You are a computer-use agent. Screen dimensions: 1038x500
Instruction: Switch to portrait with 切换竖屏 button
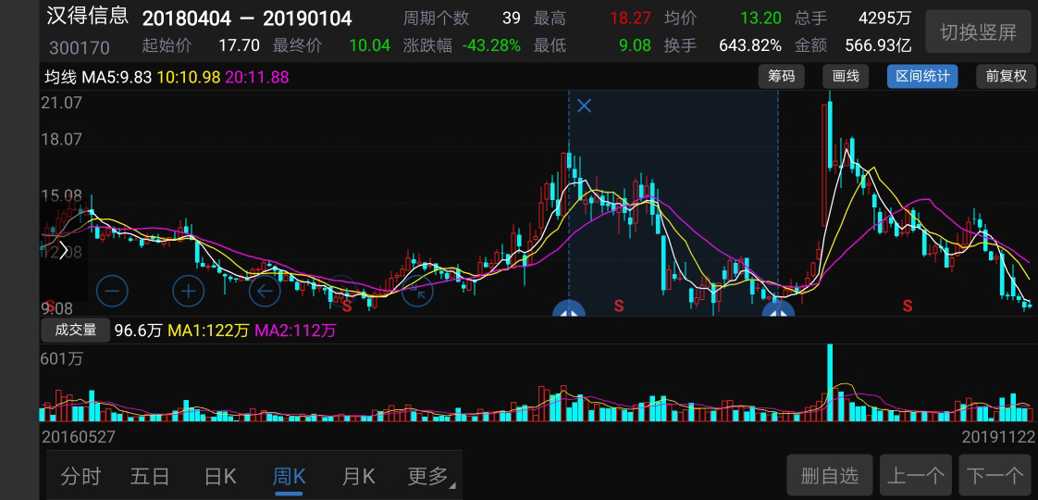978,32
